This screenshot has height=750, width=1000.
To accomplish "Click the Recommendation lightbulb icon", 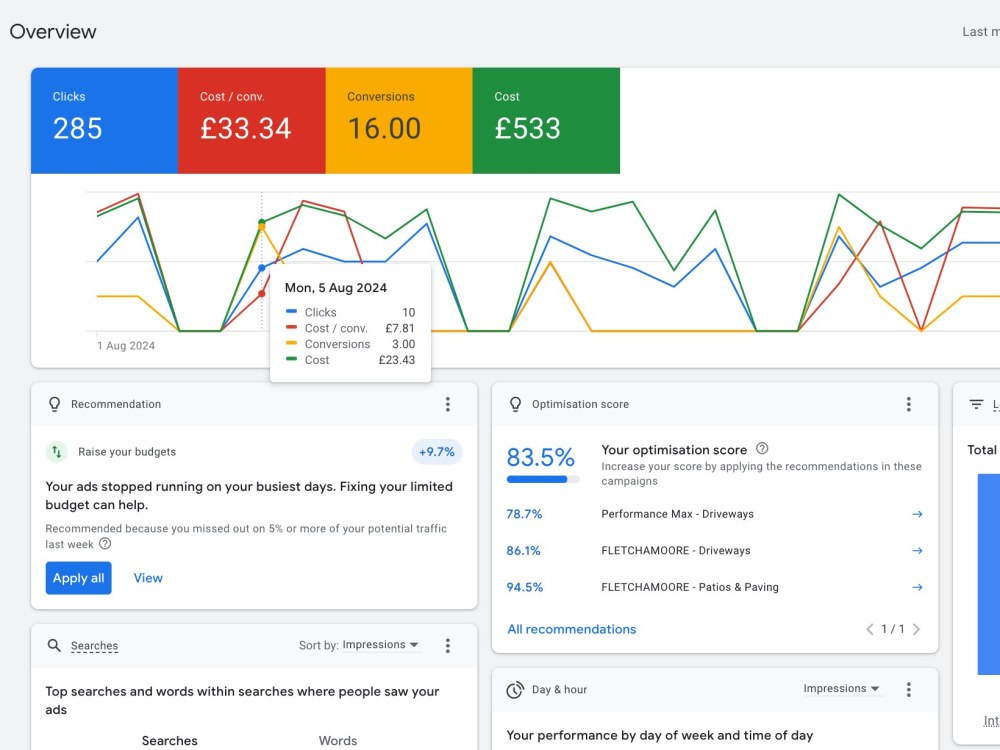I will click(x=55, y=404).
